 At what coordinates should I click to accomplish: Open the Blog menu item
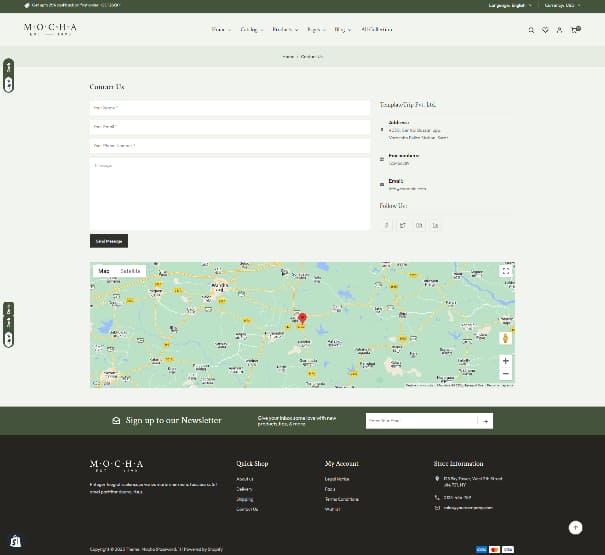pos(343,30)
